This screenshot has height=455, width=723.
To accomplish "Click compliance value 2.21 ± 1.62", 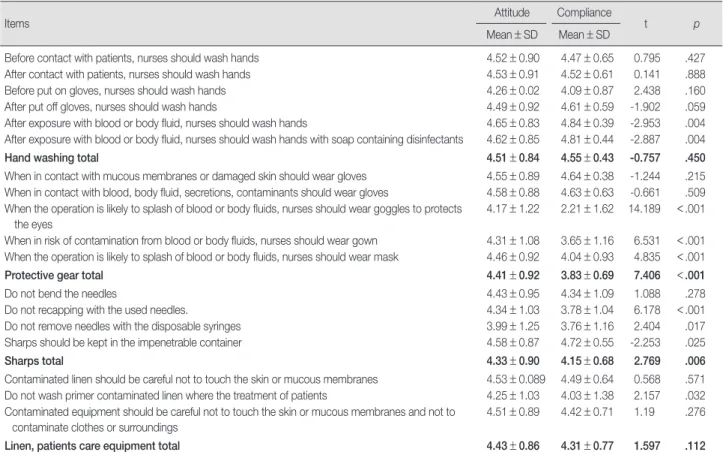I will point(587,209).
